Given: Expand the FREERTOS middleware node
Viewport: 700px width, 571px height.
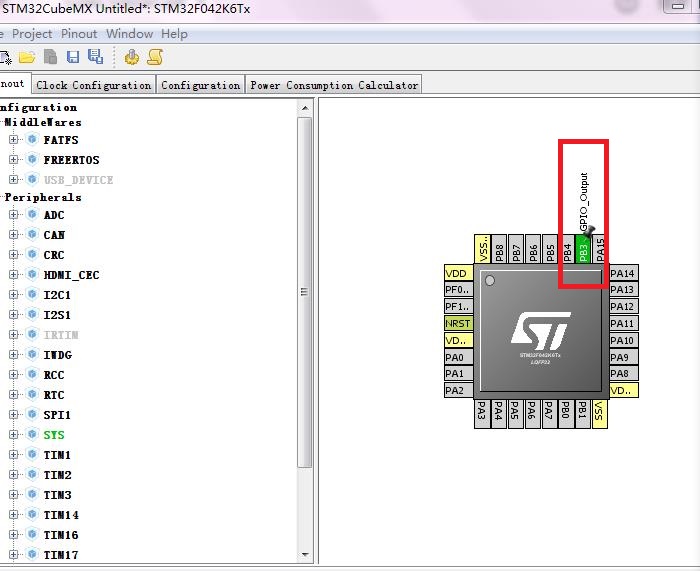Looking at the screenshot, I should [x=14, y=160].
